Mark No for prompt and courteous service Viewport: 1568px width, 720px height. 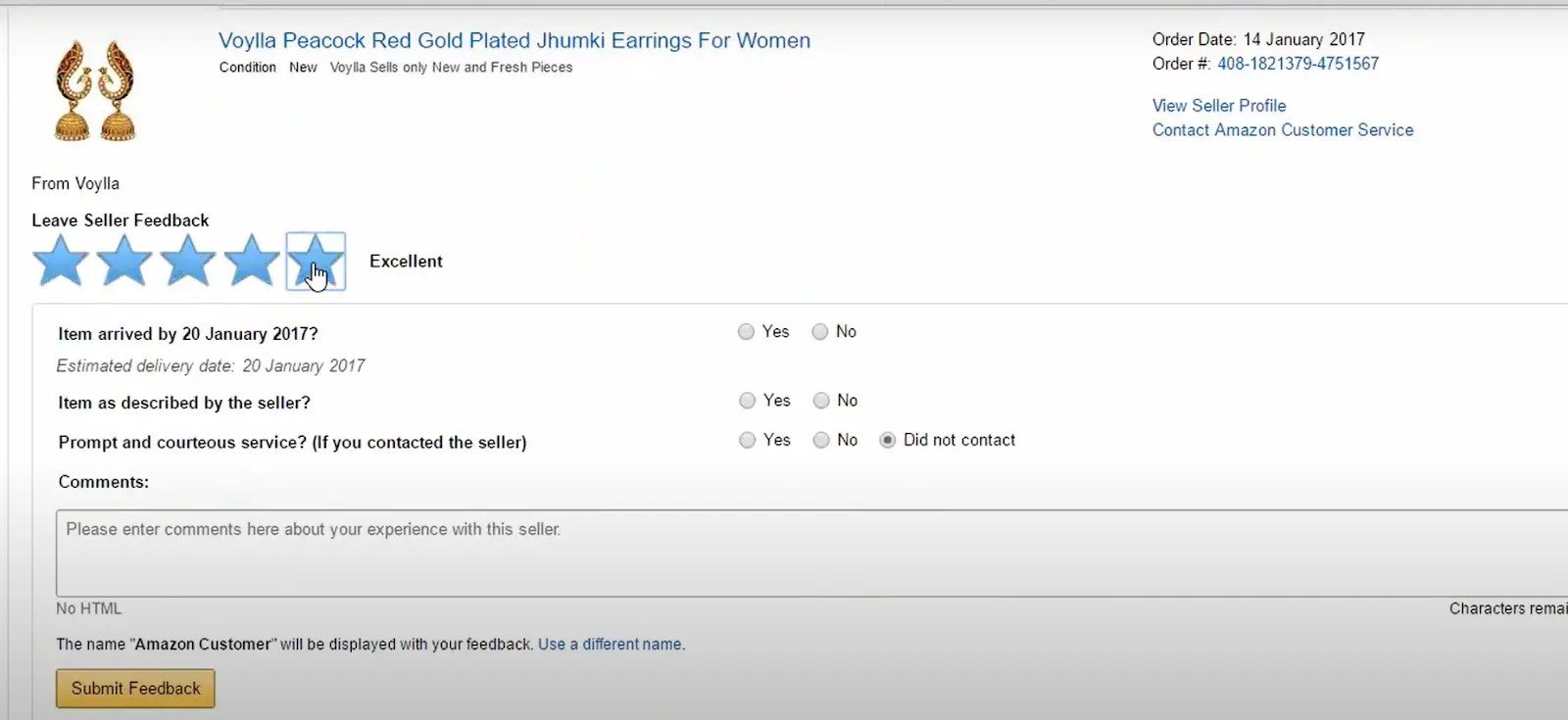[x=821, y=440]
